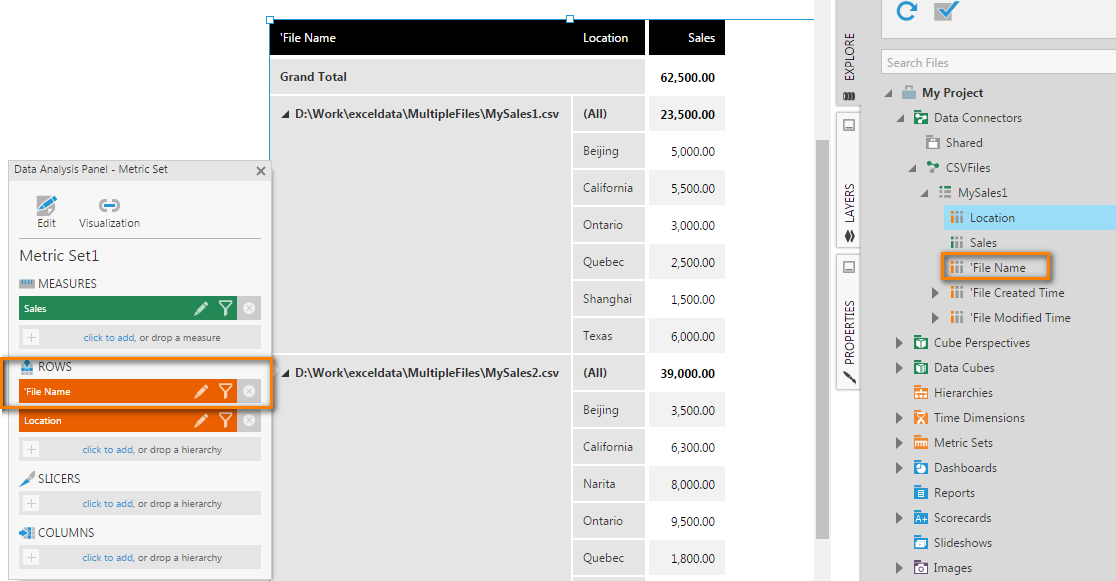Viewport: 1116px width, 581px height.
Task: Click to add a slicer hierarchy
Action: click(108, 504)
